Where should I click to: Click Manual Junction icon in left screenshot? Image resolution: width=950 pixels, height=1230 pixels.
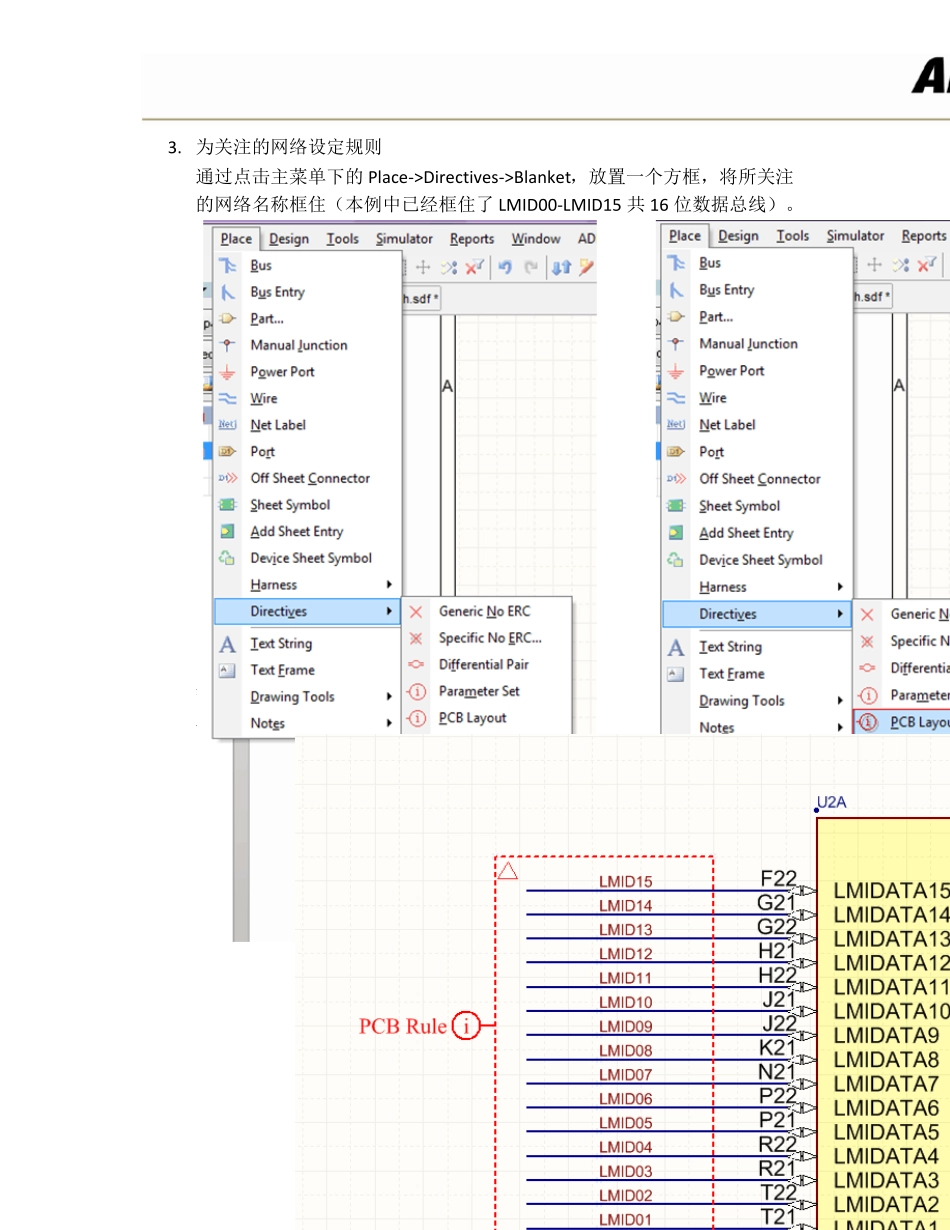[x=228, y=345]
